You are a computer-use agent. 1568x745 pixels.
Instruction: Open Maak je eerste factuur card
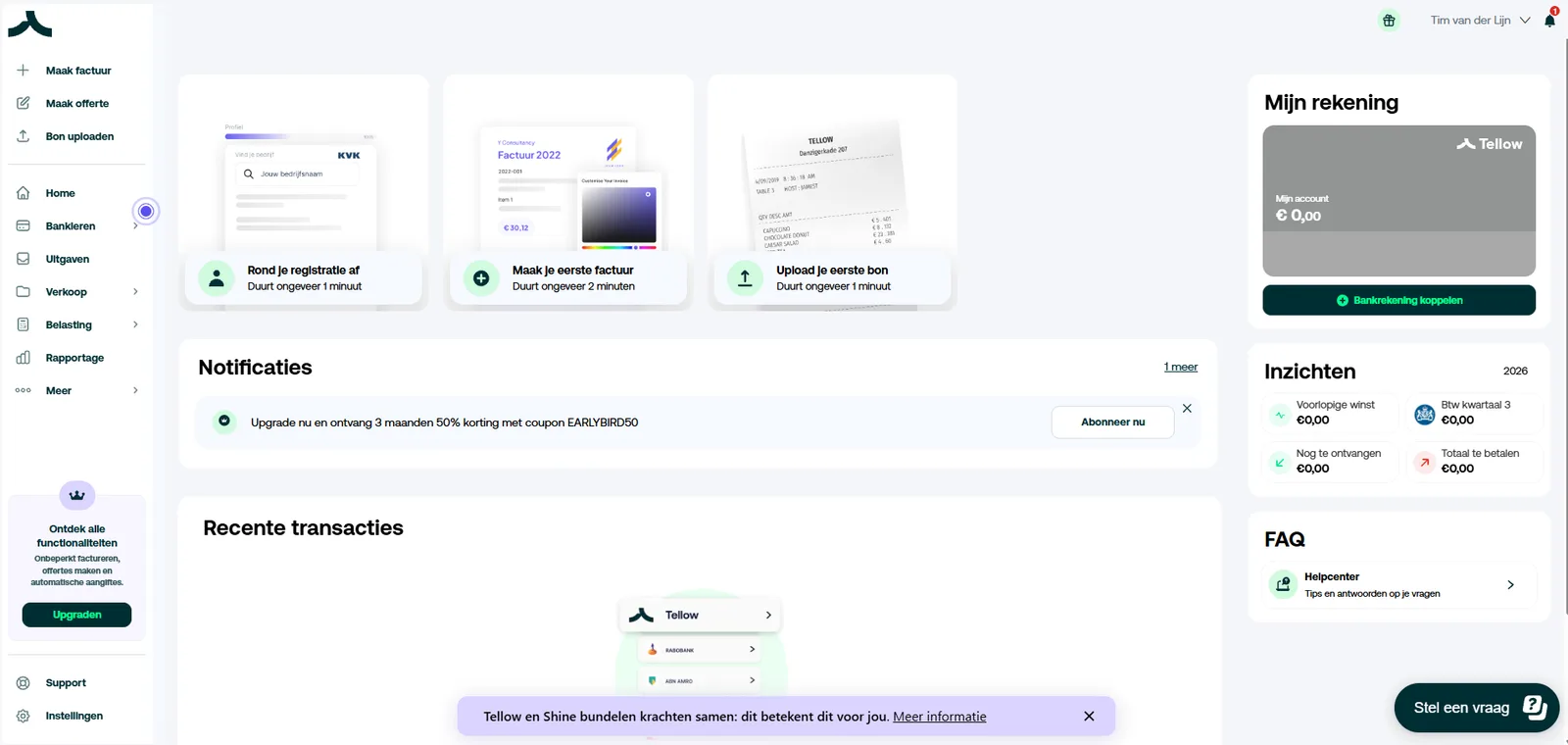567,192
